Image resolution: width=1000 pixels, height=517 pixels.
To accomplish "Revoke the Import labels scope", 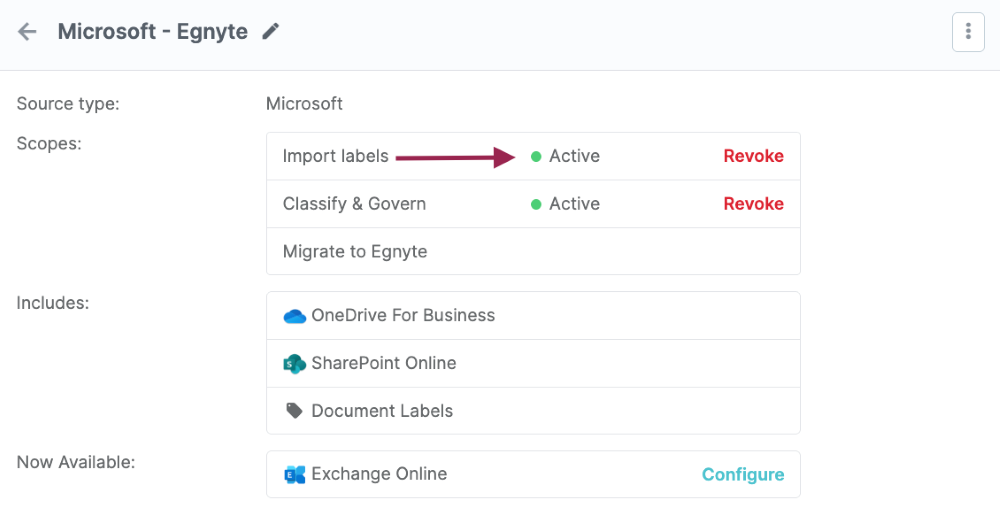I will (753, 156).
